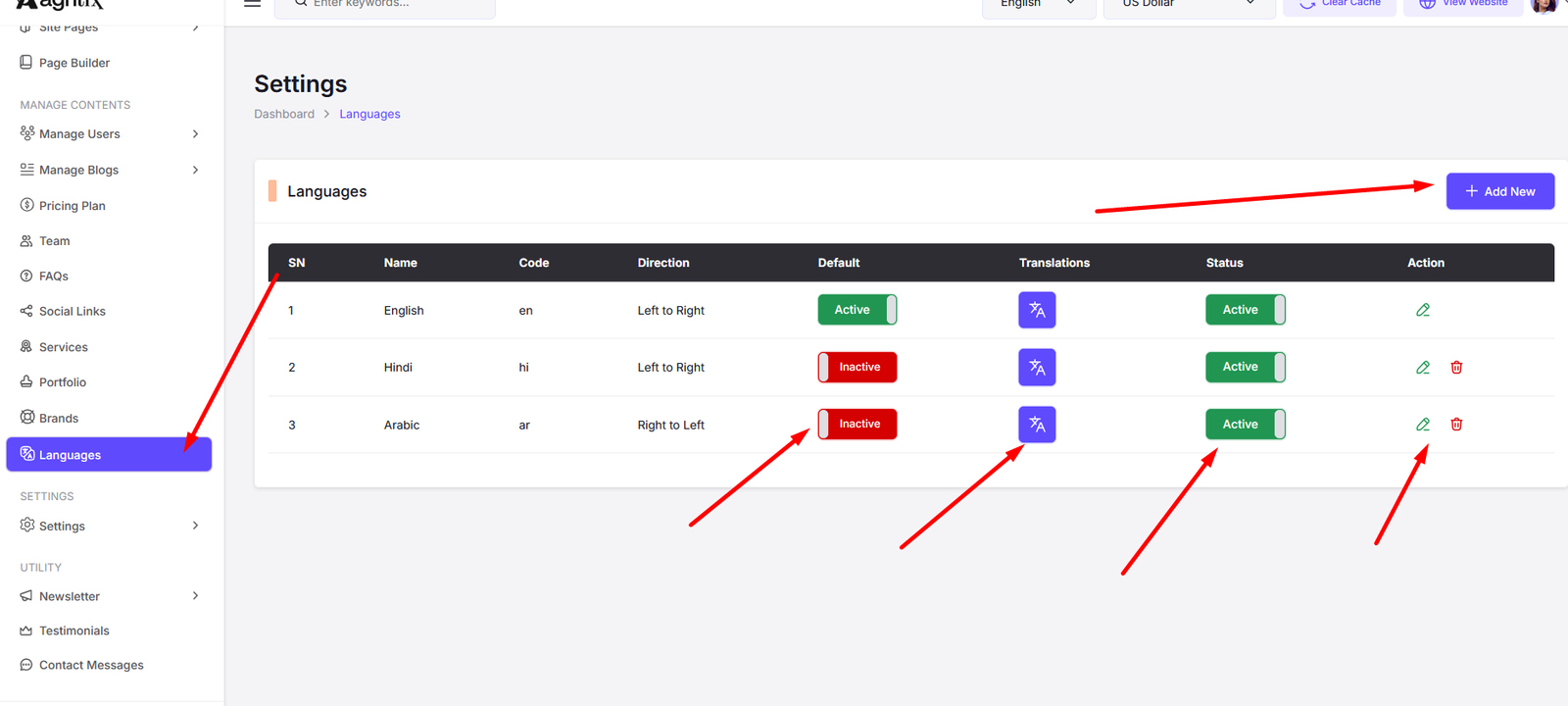Edit the Hindi language entry
Viewport: 1568px width, 706px height.
(1423, 368)
